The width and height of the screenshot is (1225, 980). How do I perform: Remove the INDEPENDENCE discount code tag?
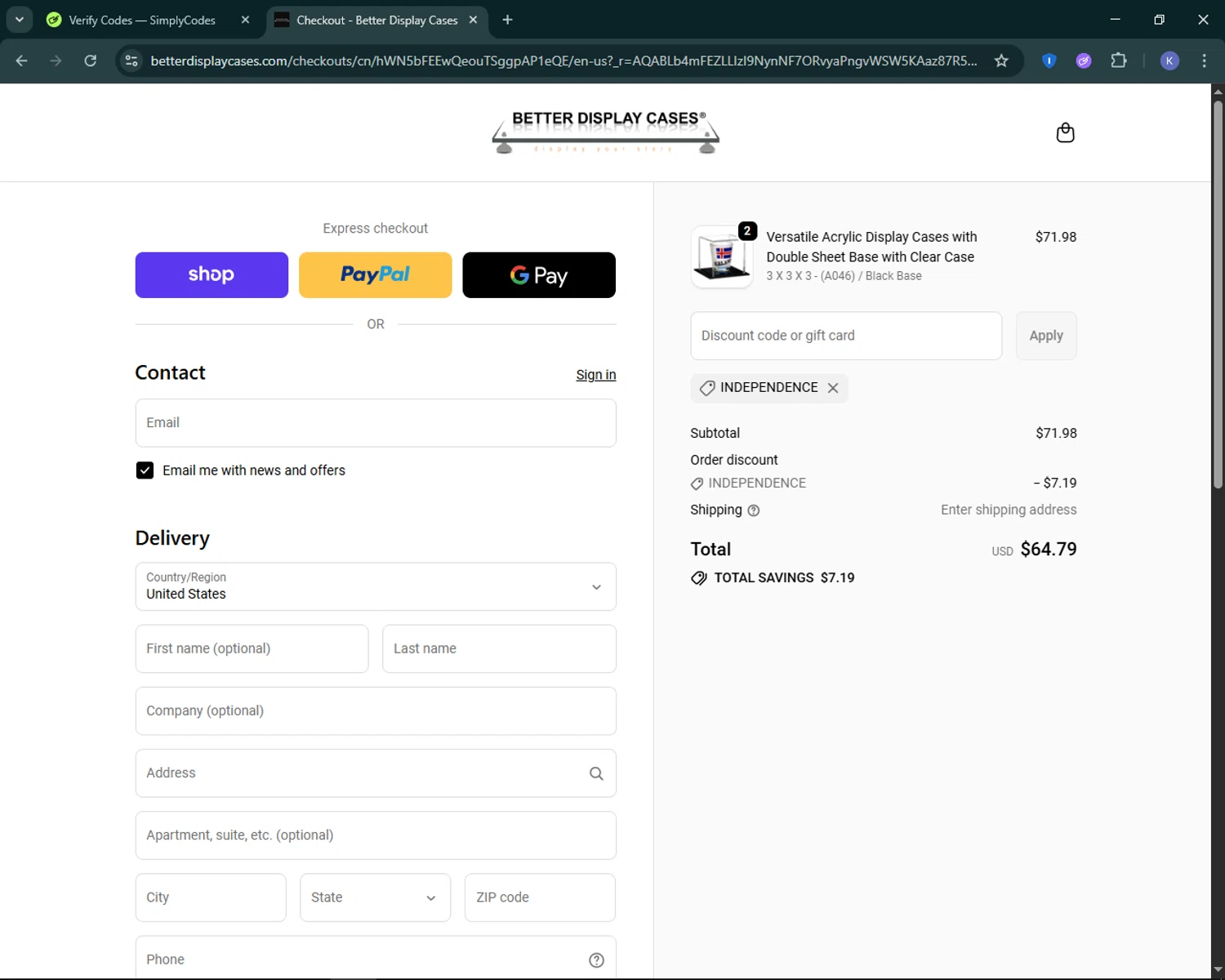833,388
